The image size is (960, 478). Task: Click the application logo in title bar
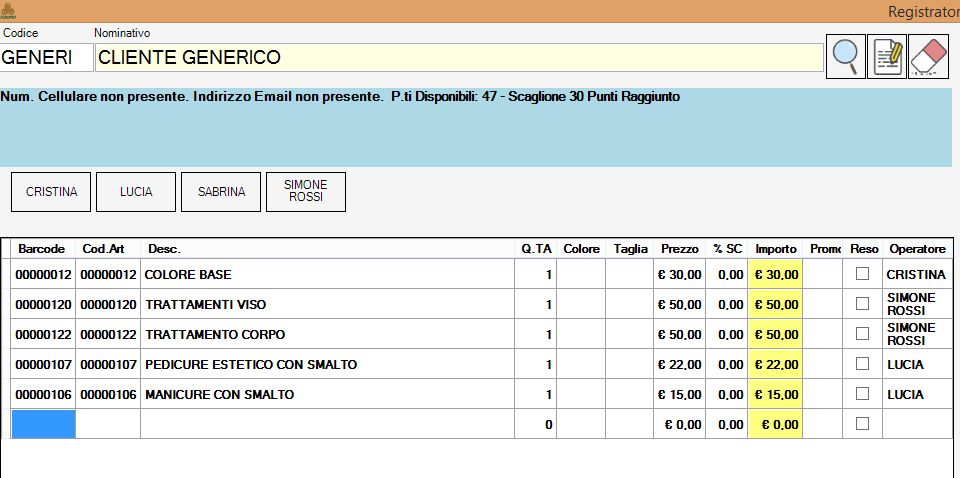[8, 11]
